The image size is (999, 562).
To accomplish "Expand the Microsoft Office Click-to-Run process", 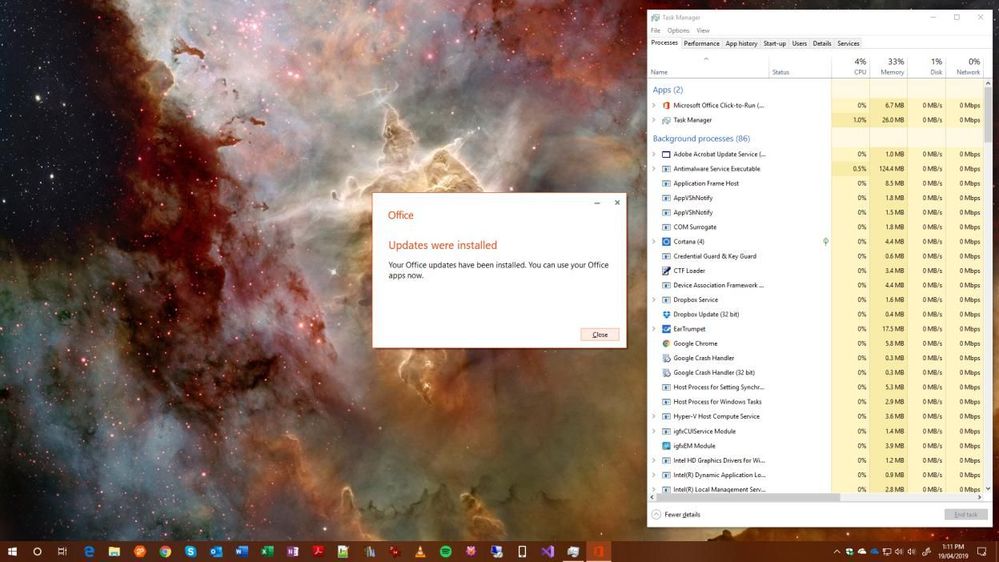I will point(654,105).
